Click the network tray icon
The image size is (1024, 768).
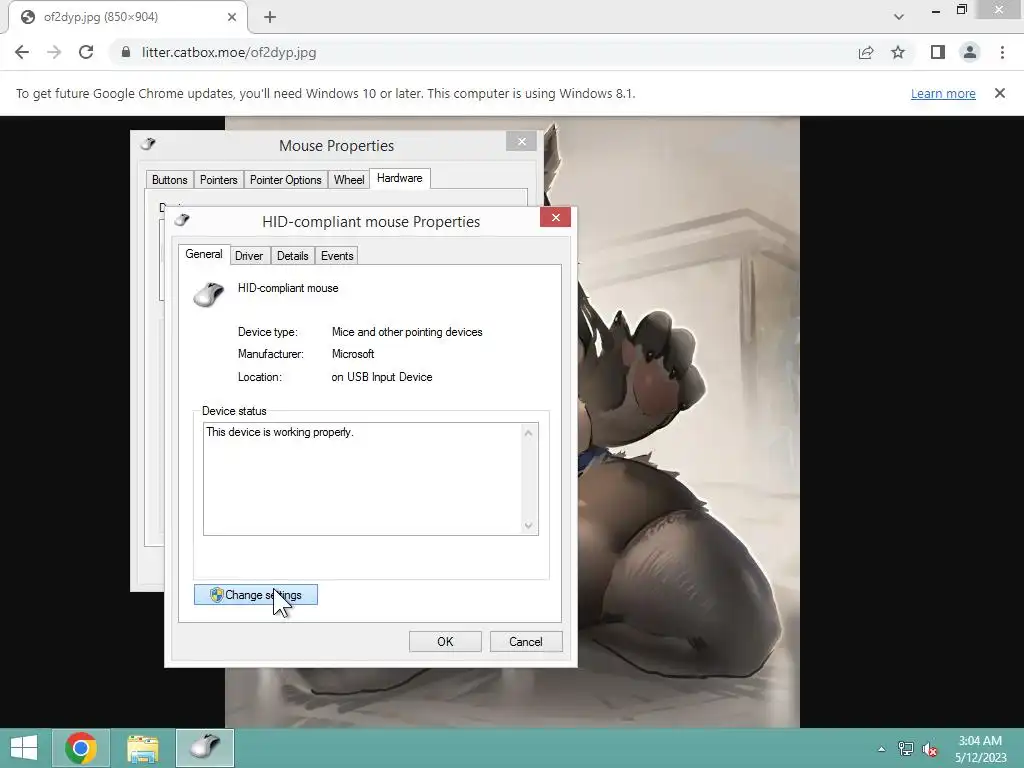906,749
